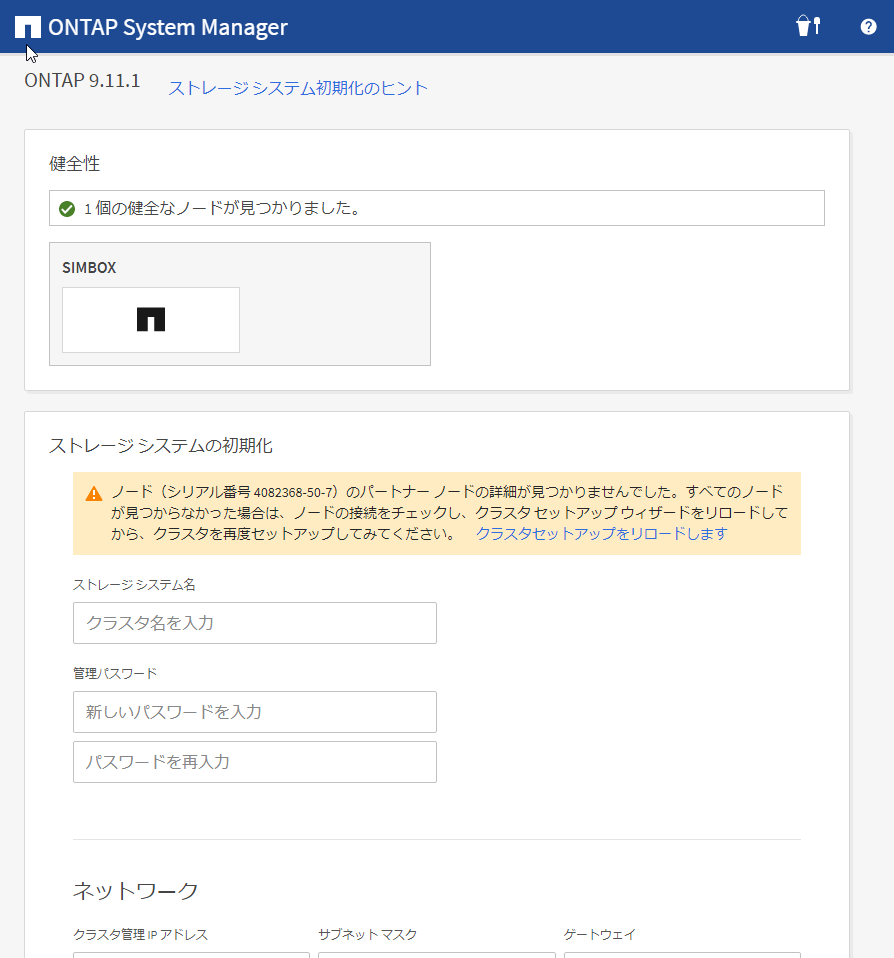Click the ネットワーク section heading
The width and height of the screenshot is (894, 958).
tap(136, 891)
